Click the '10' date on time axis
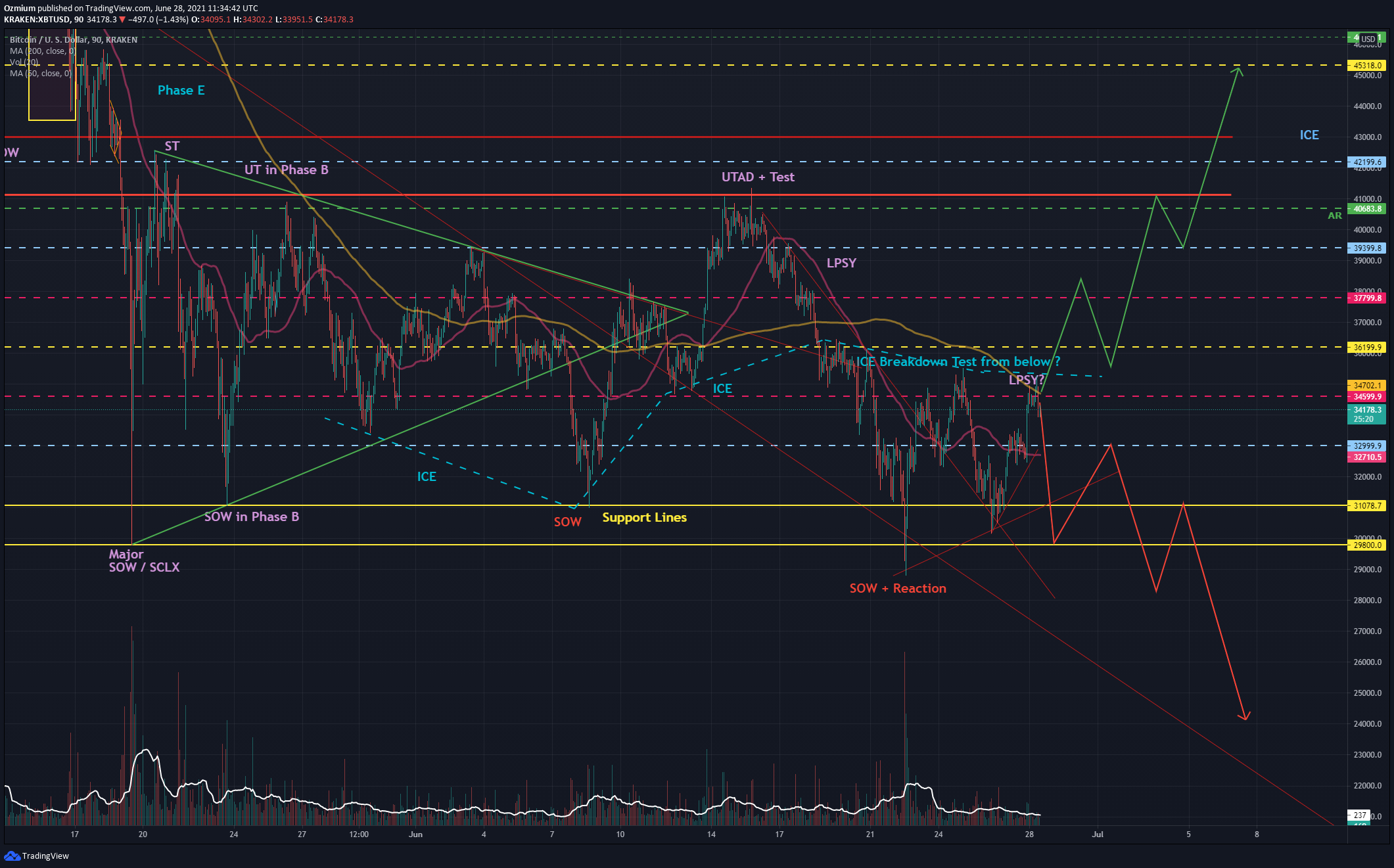 (x=620, y=834)
